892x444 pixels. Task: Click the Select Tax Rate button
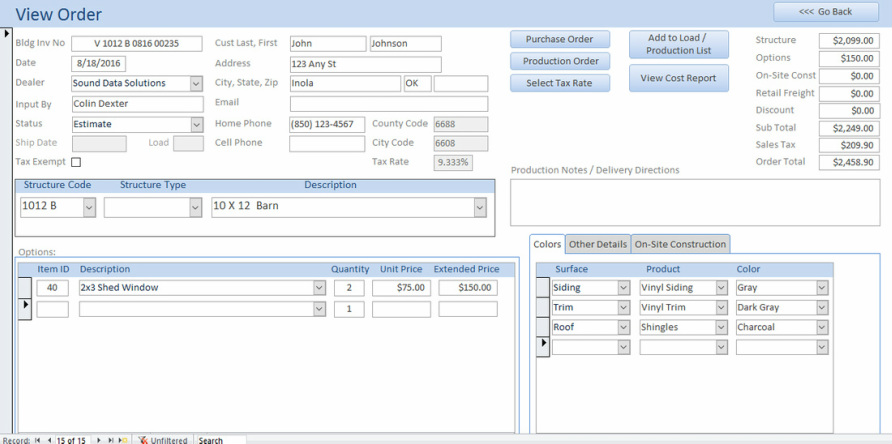[560, 83]
